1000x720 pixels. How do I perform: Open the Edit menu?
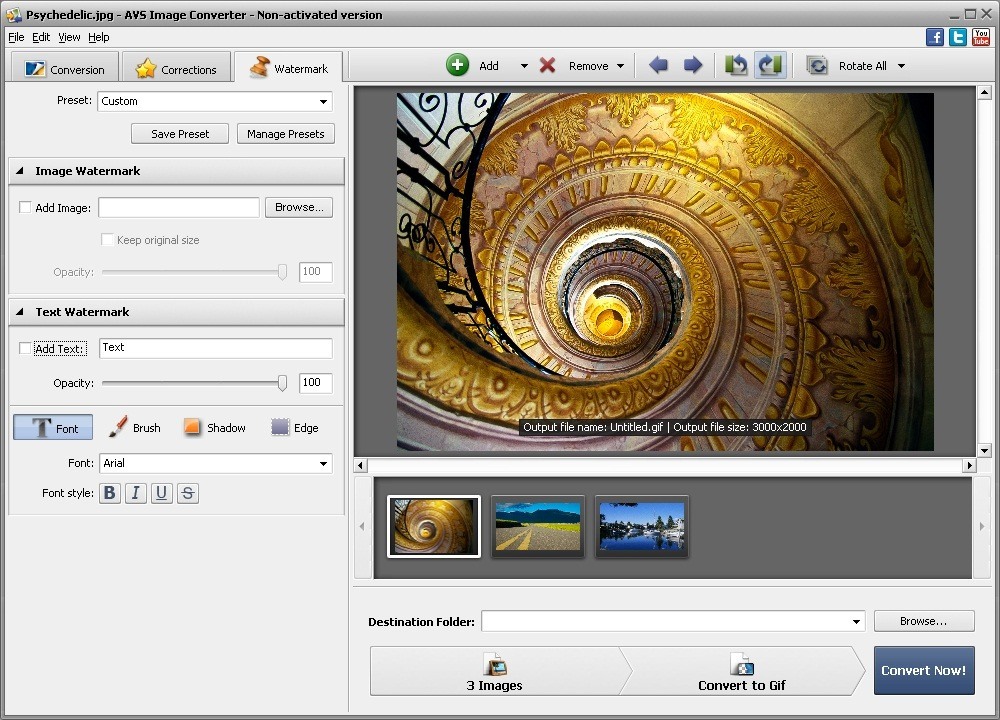[x=40, y=37]
